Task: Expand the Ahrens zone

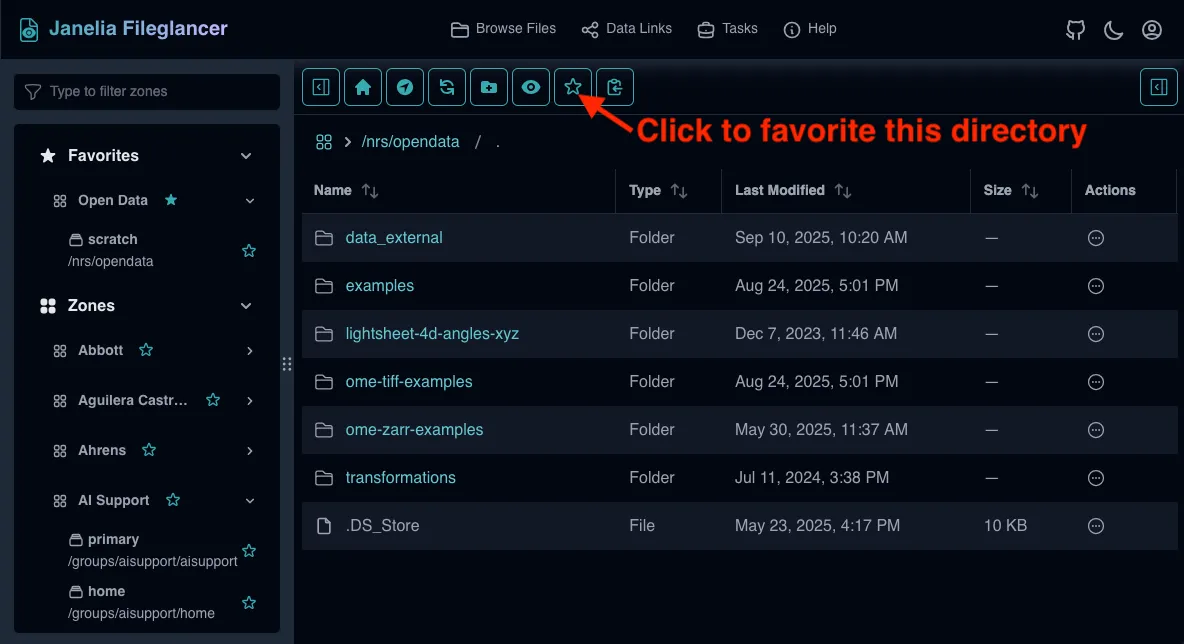Action: point(249,451)
